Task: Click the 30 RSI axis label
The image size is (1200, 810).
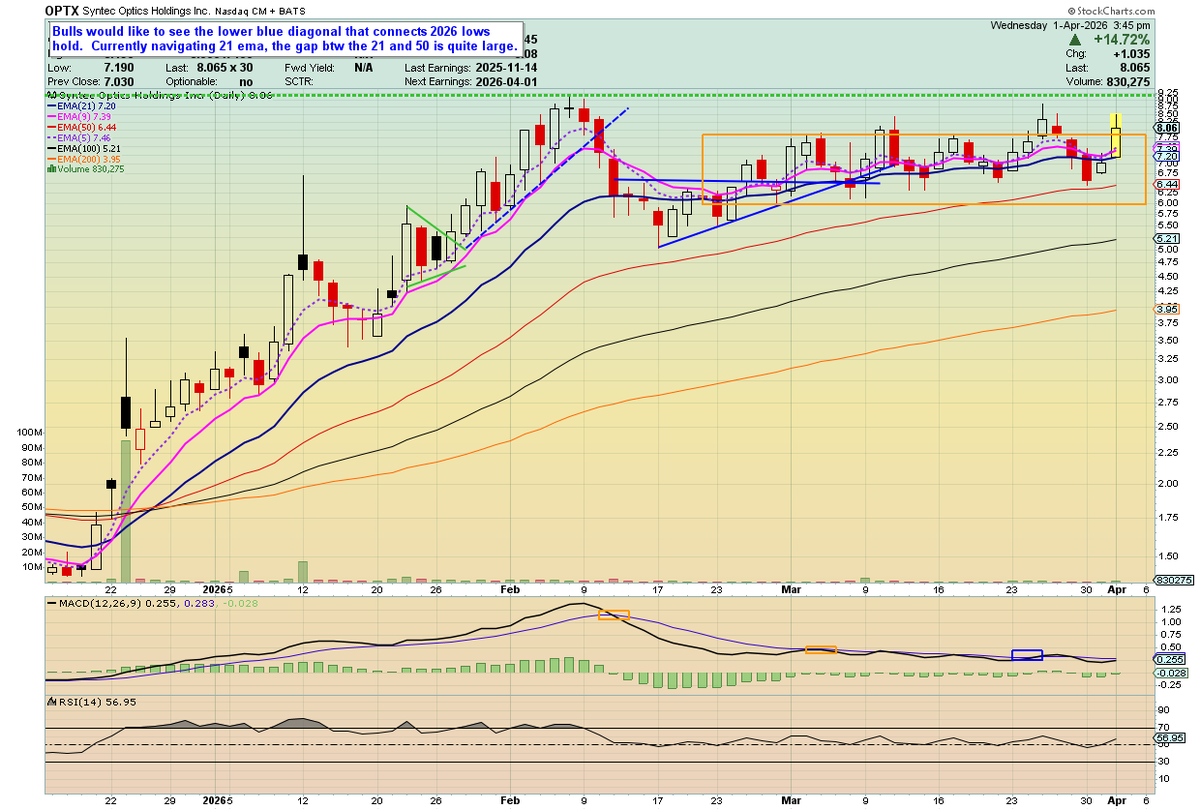Action: pyautogui.click(x=1162, y=762)
